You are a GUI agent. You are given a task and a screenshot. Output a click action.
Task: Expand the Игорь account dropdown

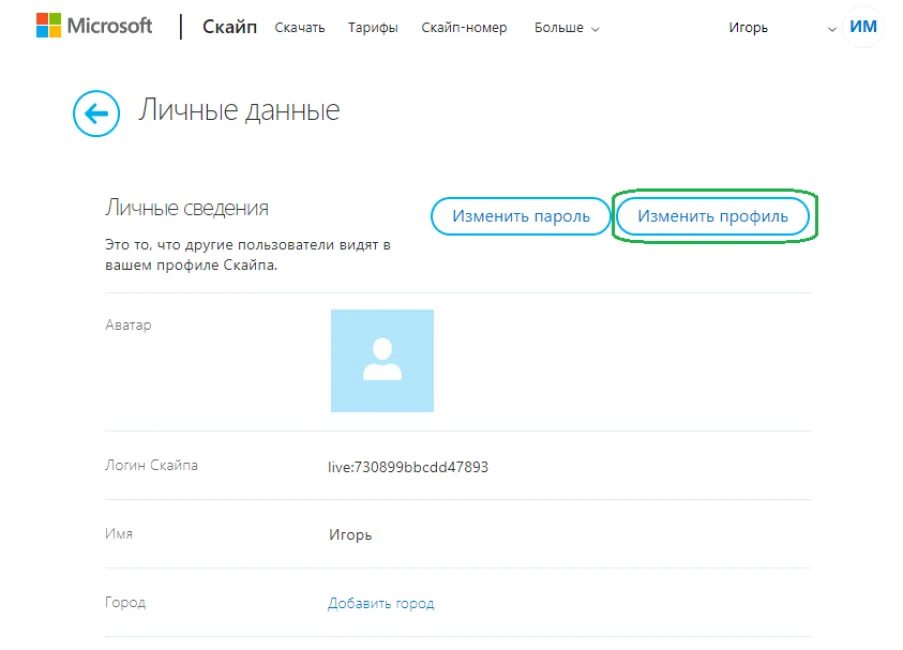coord(782,28)
